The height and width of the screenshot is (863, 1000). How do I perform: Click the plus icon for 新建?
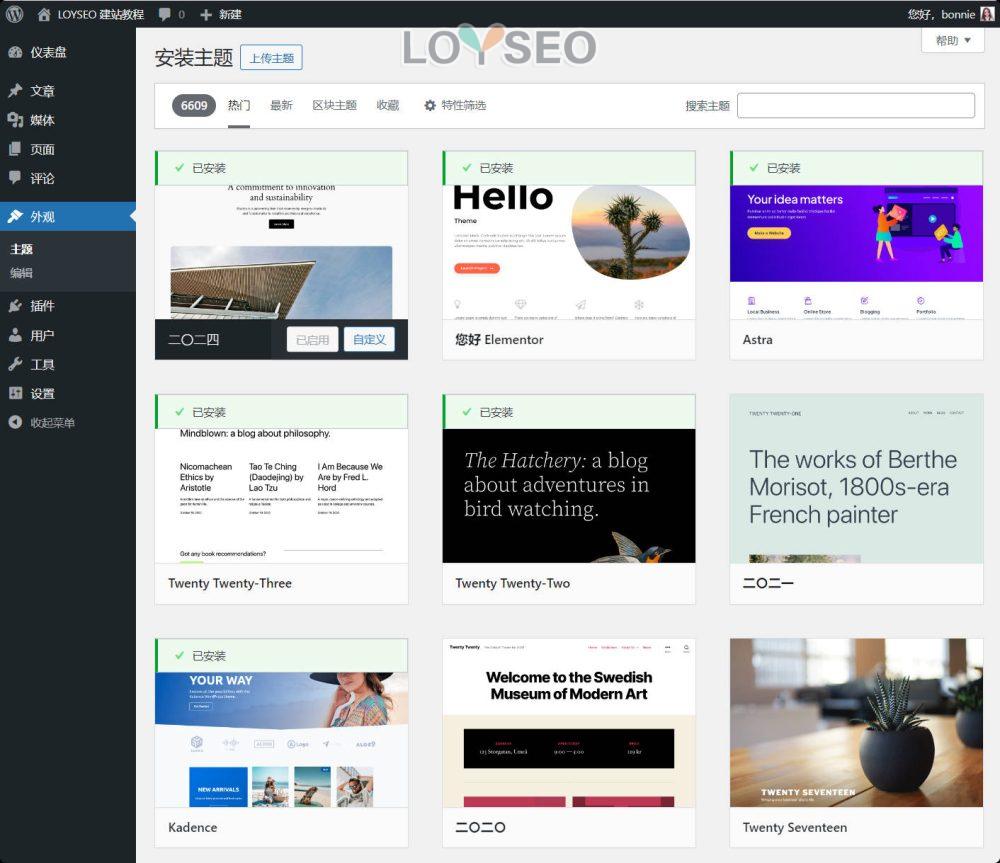pos(206,14)
